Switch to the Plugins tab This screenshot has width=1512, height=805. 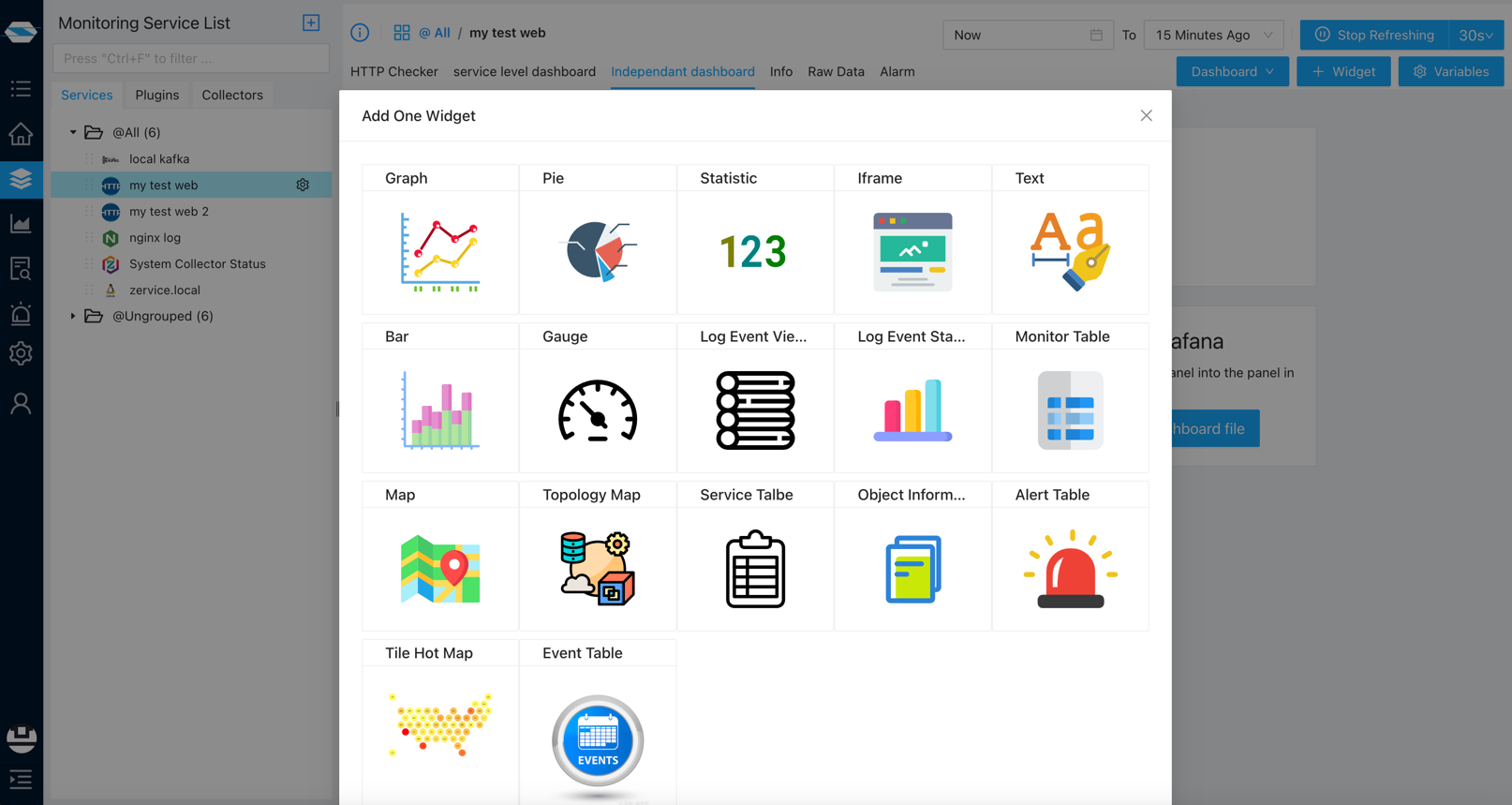pos(156,95)
